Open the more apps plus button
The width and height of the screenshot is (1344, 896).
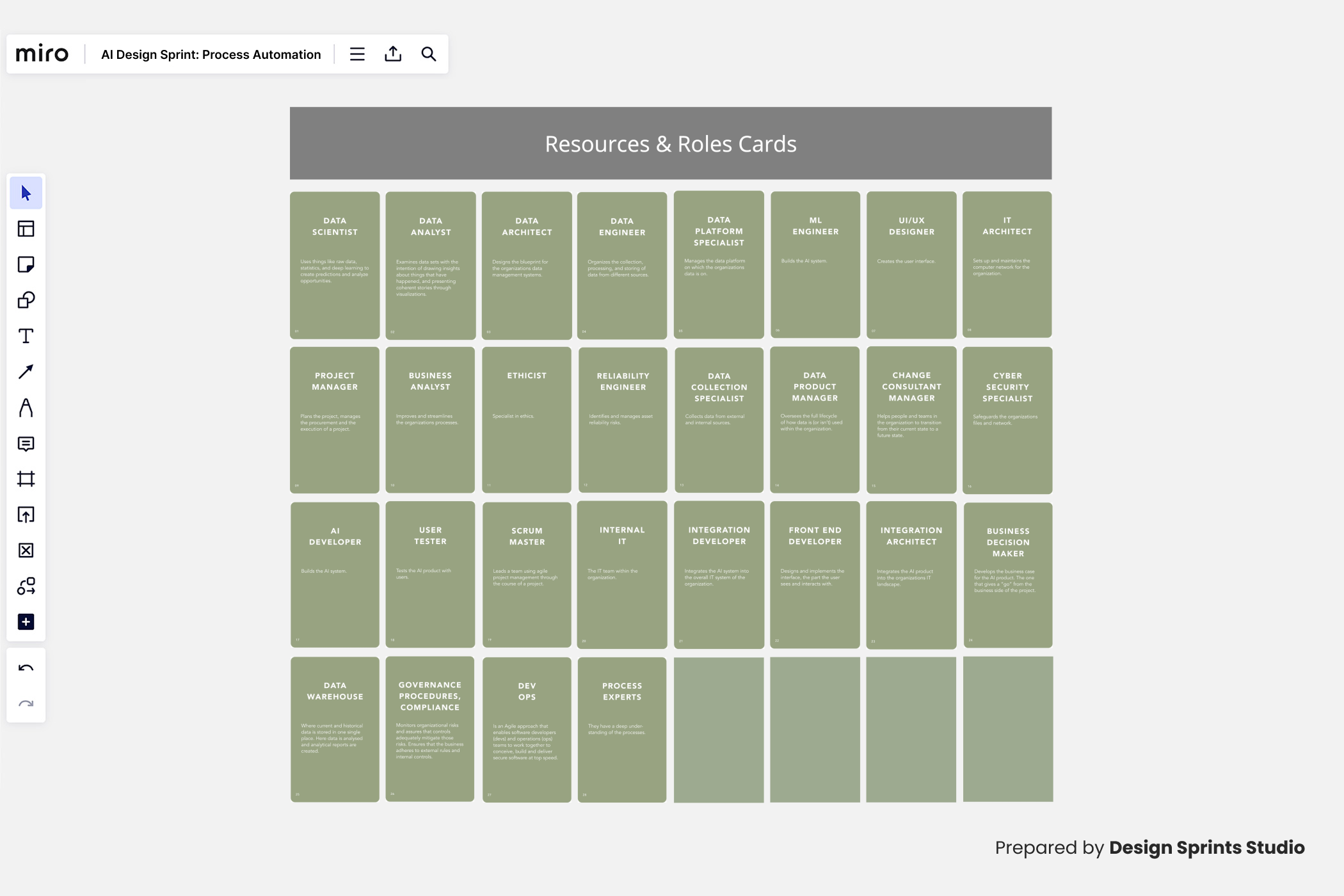(x=26, y=622)
